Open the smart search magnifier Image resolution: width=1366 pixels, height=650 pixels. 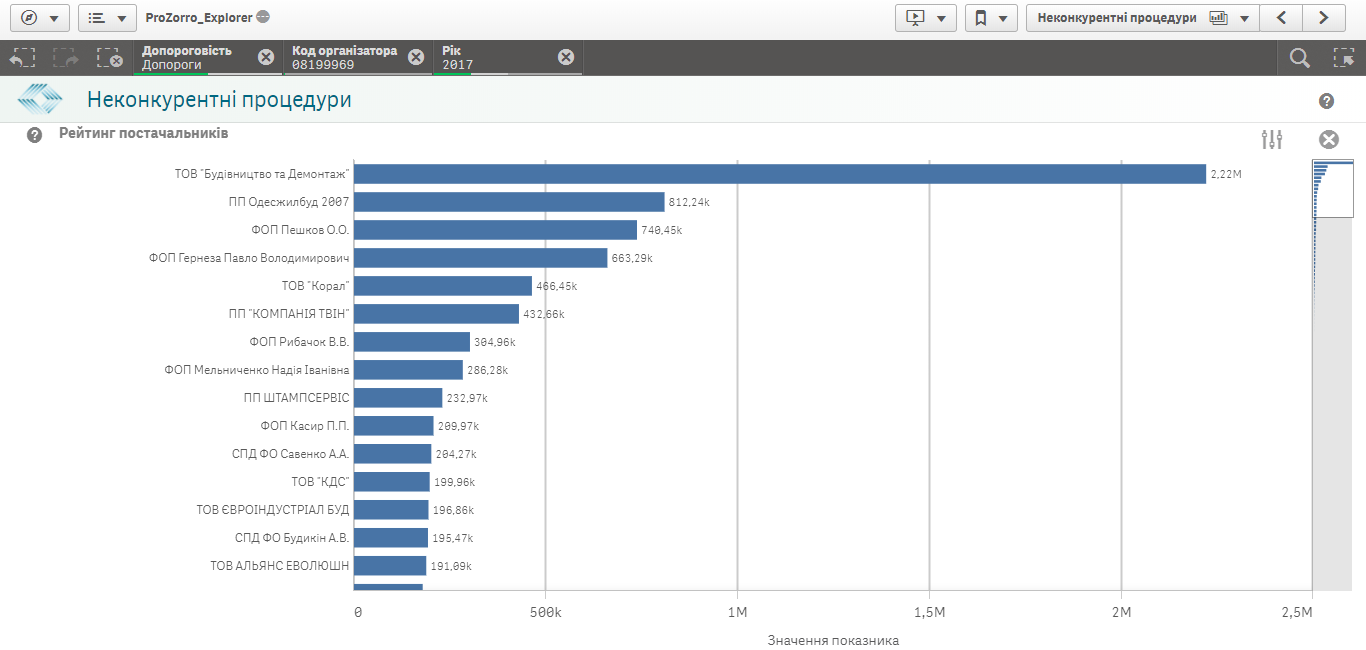coord(1299,58)
